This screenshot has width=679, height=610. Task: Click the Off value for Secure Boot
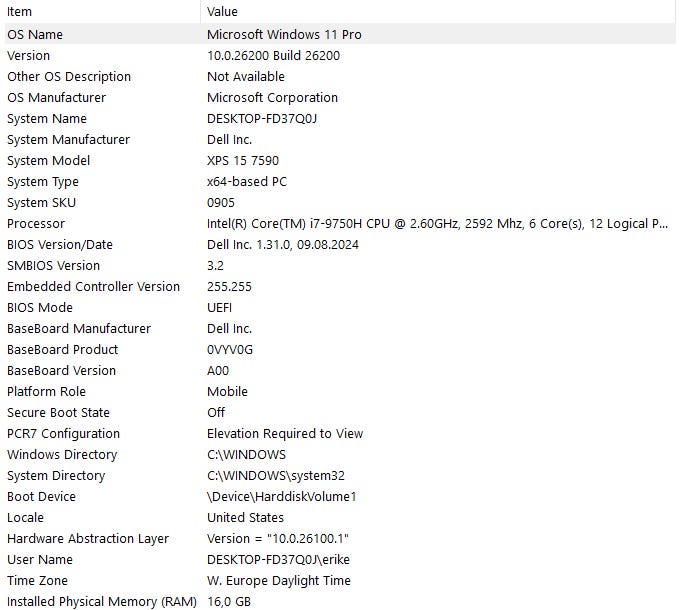(x=216, y=413)
